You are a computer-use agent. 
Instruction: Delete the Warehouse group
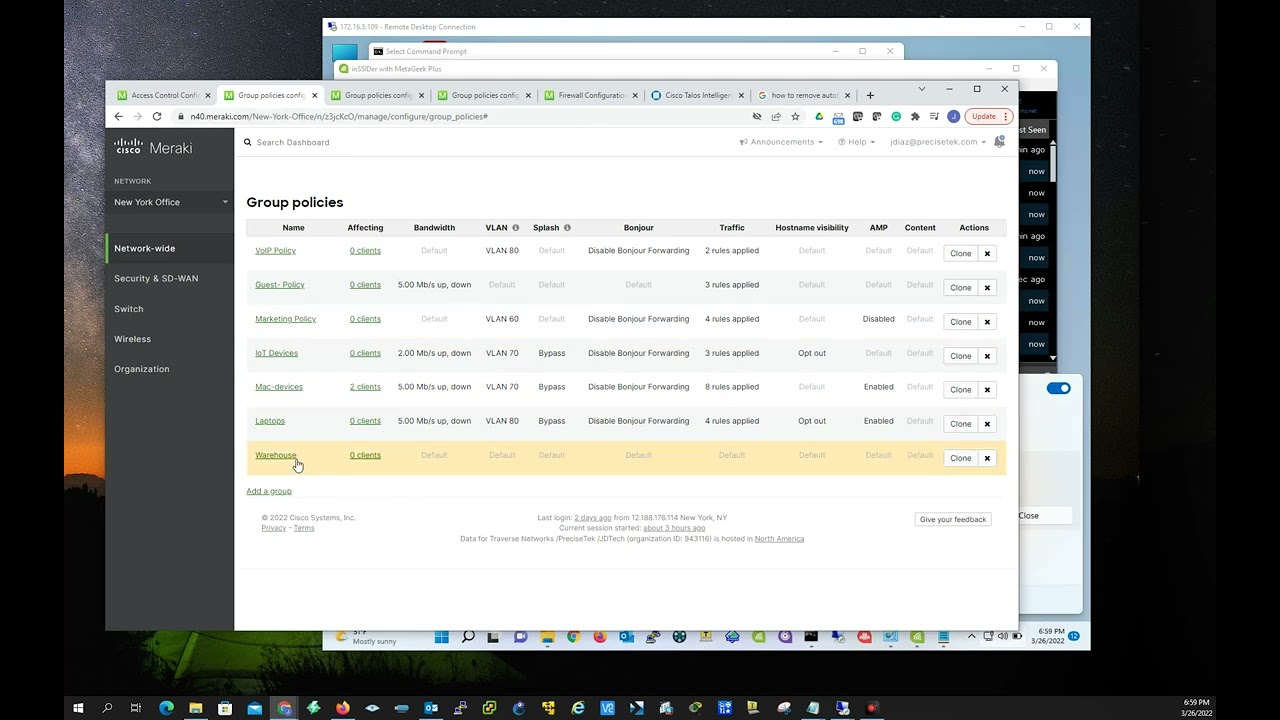point(987,458)
